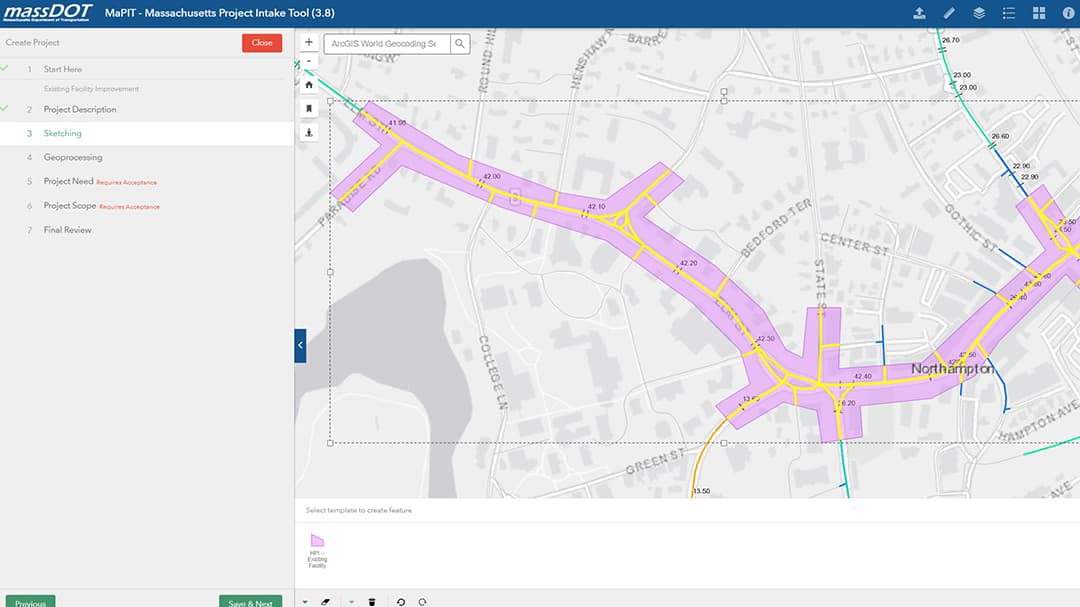The width and height of the screenshot is (1080, 607).
Task: Activate the street view pegman tool
Action: [309, 133]
